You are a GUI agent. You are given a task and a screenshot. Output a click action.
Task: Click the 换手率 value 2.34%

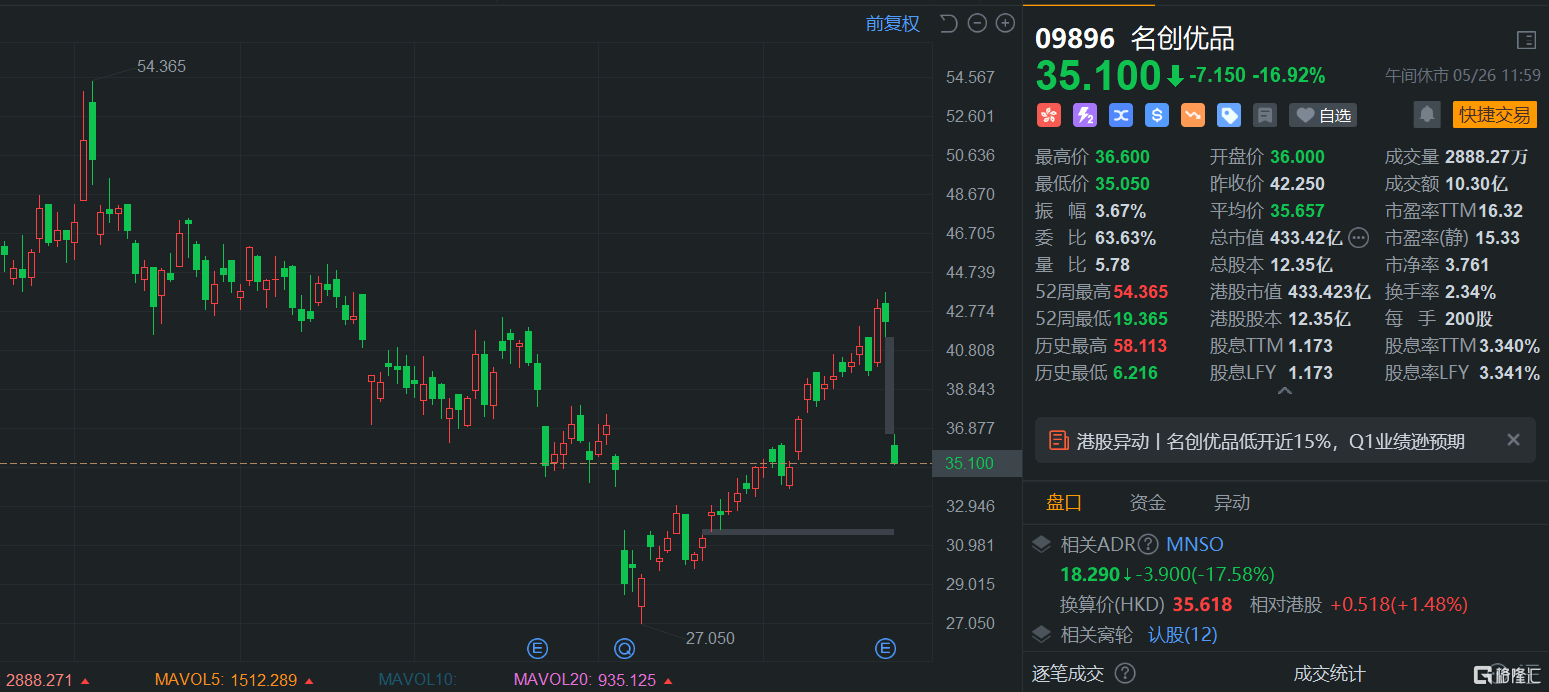click(1470, 292)
